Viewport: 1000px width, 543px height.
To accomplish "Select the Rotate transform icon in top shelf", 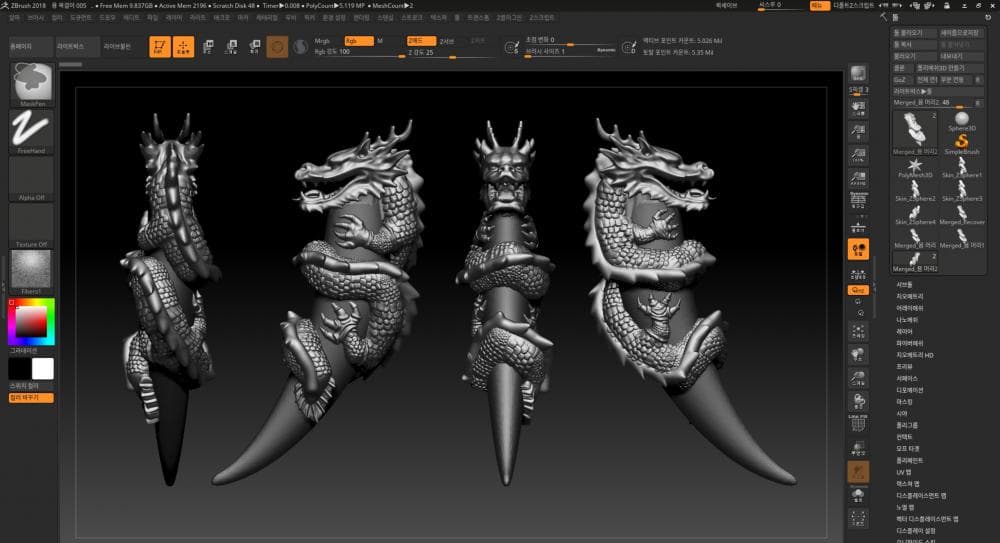I will pyautogui.click(x=254, y=47).
